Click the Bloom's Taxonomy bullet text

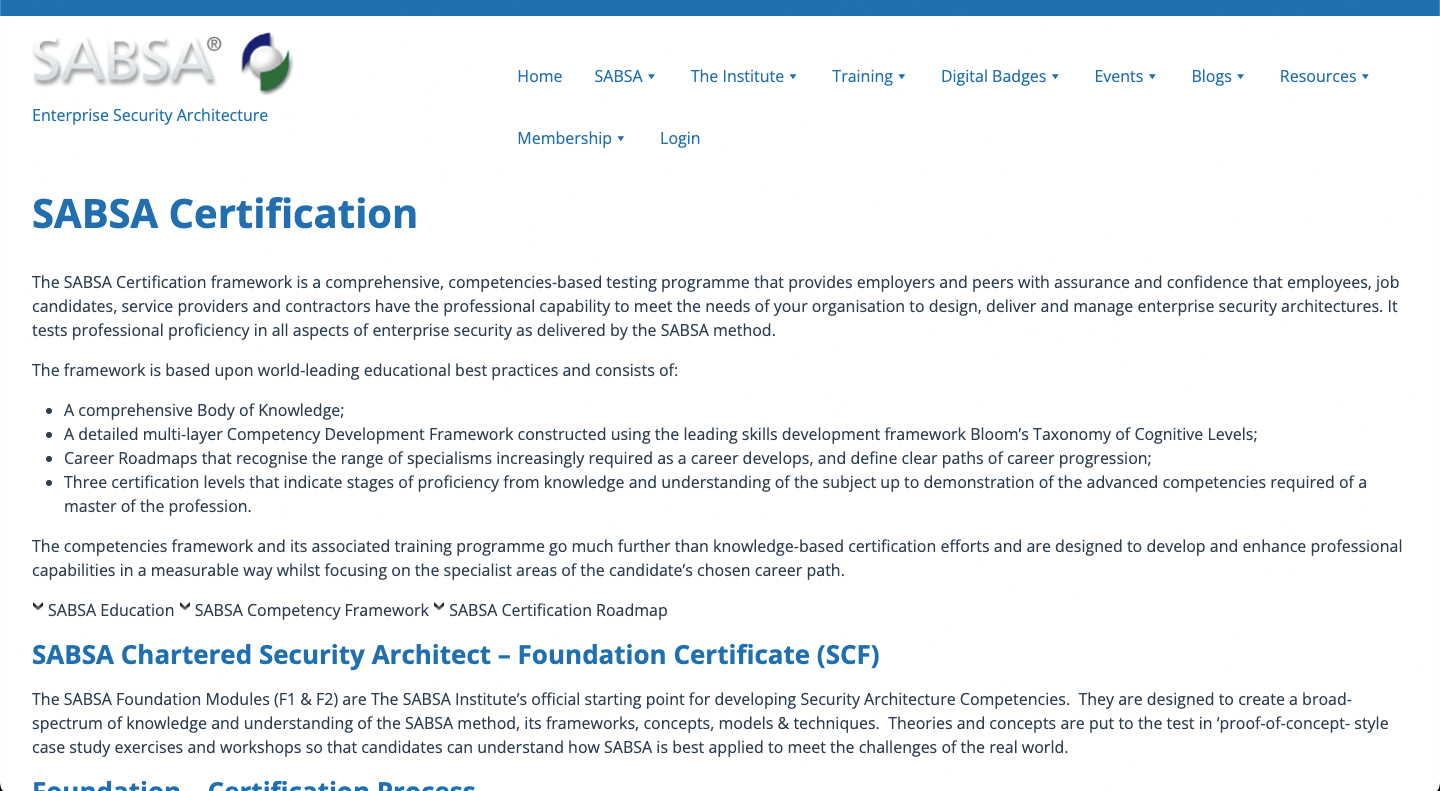pyautogui.click(x=661, y=434)
